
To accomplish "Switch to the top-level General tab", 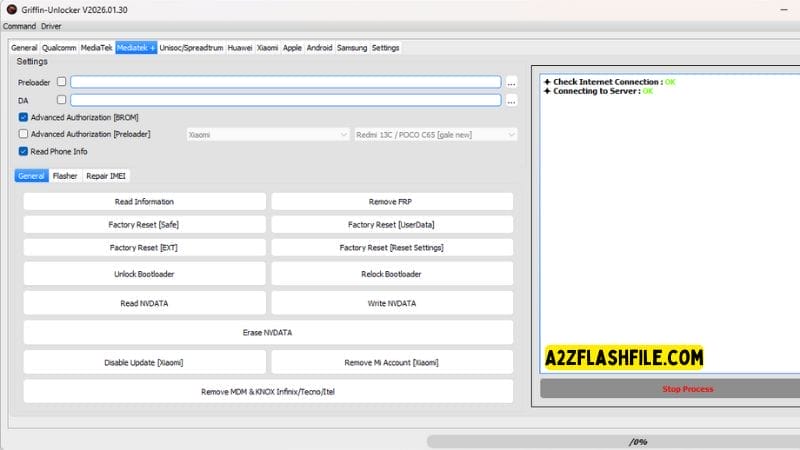I will [x=24, y=47].
